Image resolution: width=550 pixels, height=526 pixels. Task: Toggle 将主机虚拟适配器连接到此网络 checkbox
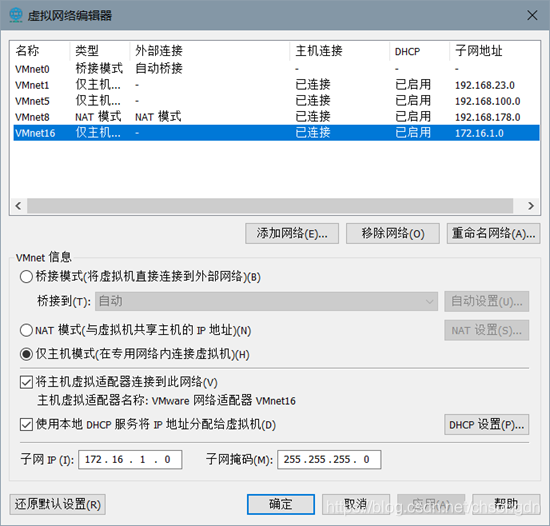(26, 382)
